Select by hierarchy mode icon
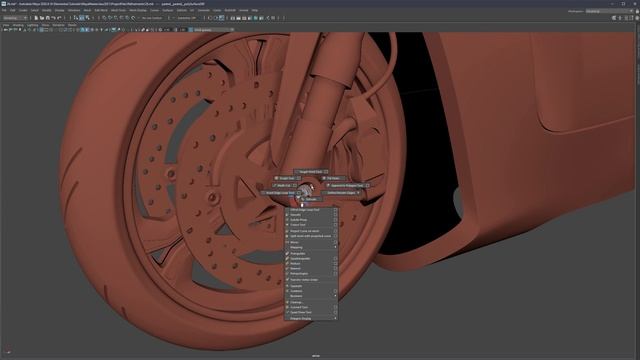 (76, 18)
